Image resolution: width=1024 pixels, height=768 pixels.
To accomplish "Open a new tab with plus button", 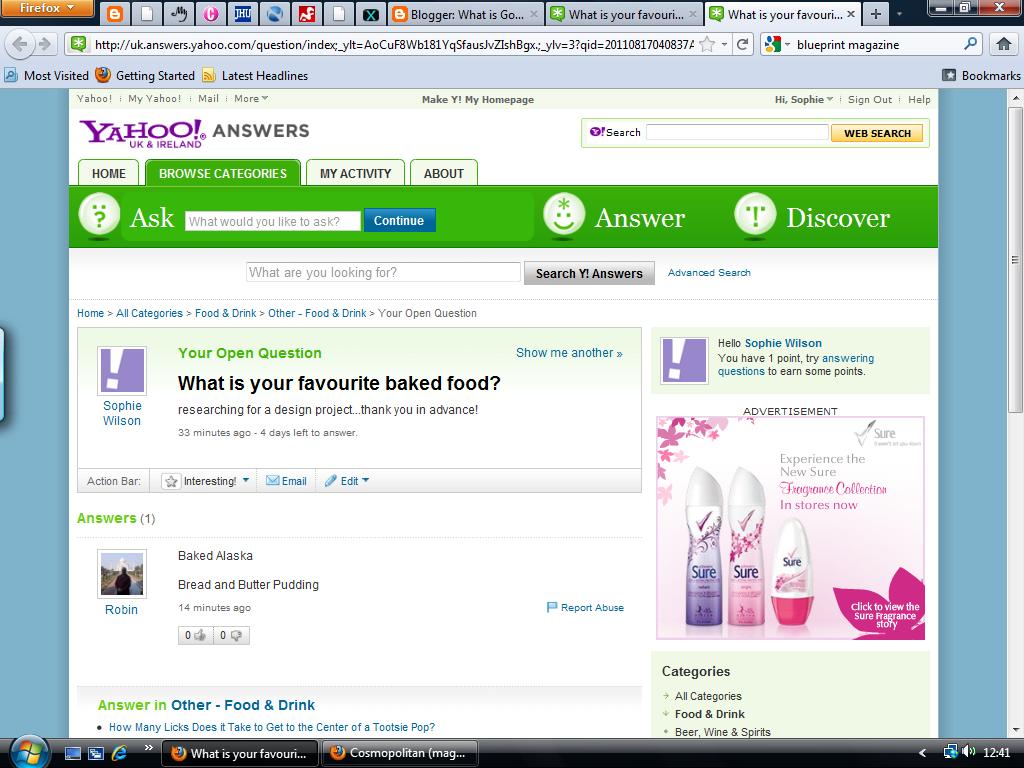I will (876, 14).
